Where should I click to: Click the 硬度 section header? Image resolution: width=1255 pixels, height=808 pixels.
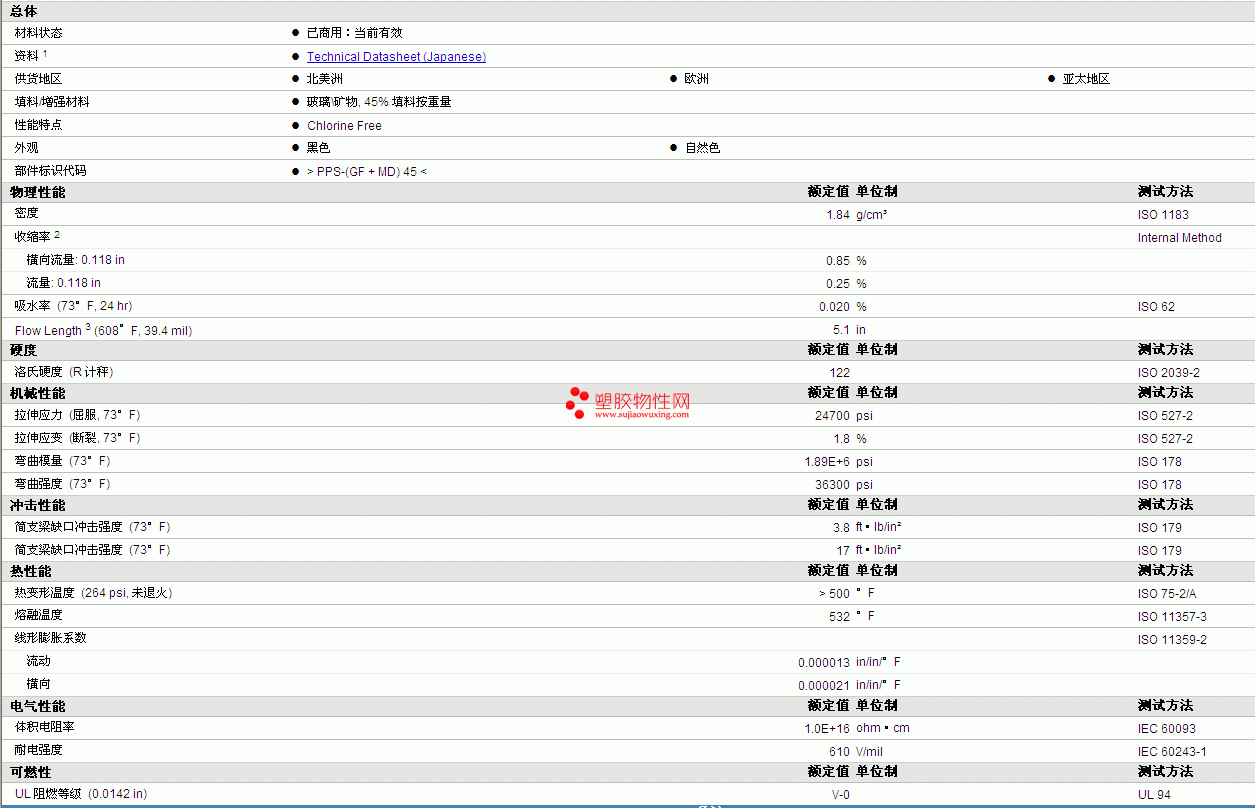[x=24, y=350]
